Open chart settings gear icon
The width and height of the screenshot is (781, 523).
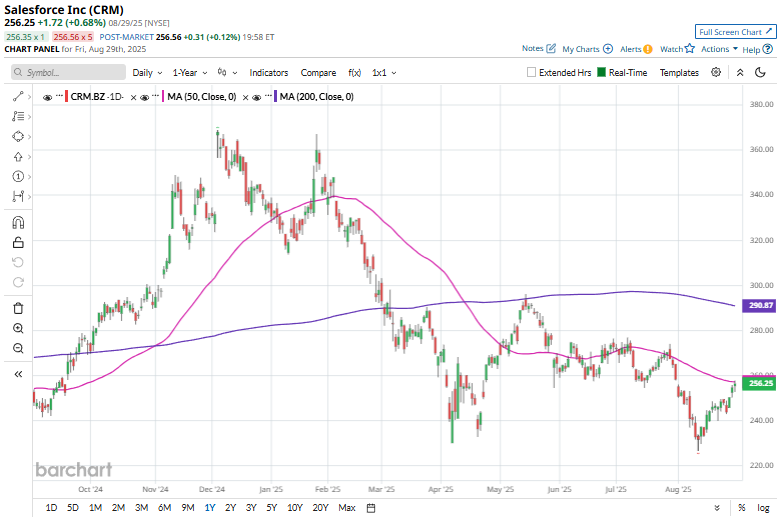[716, 72]
